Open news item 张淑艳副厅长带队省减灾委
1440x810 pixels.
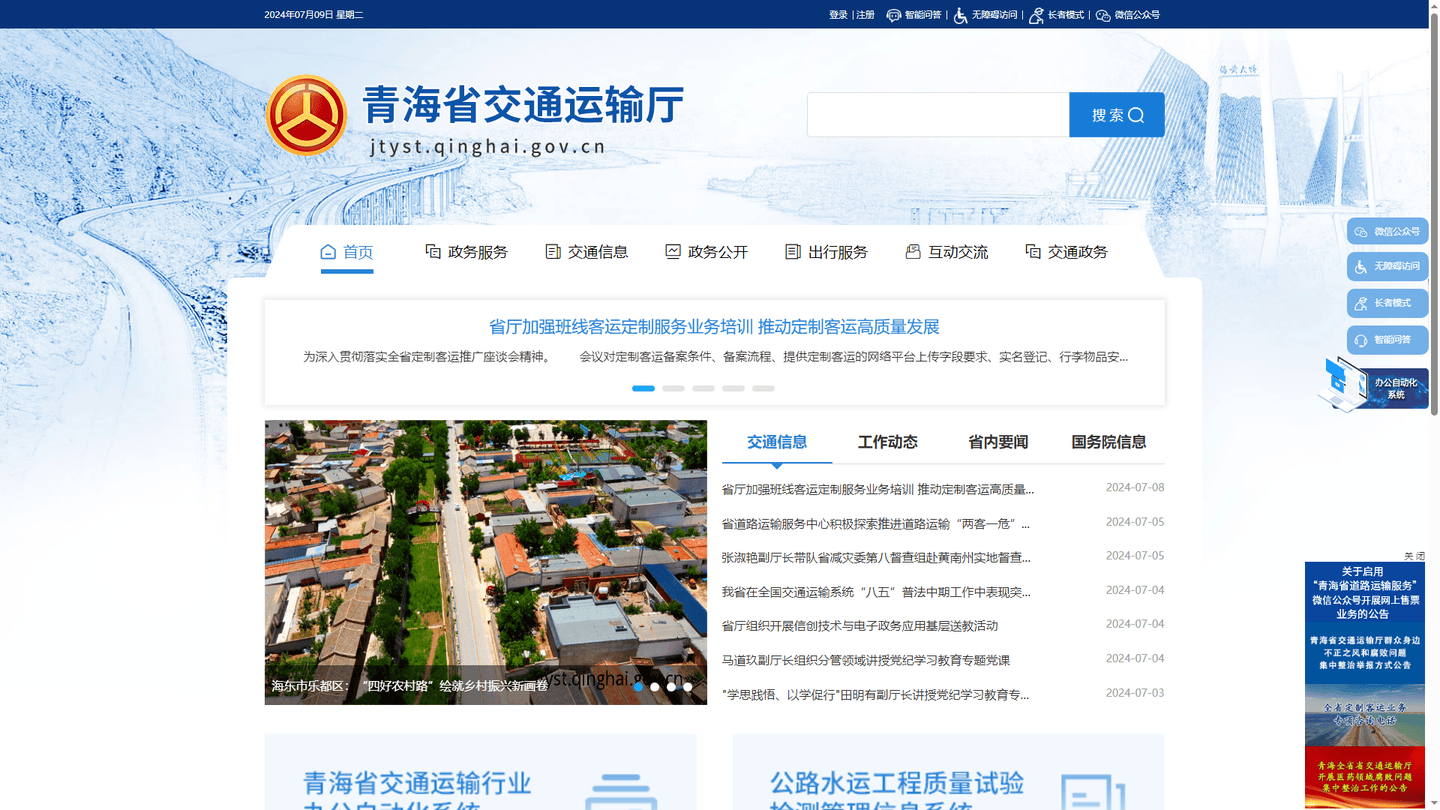(876, 558)
